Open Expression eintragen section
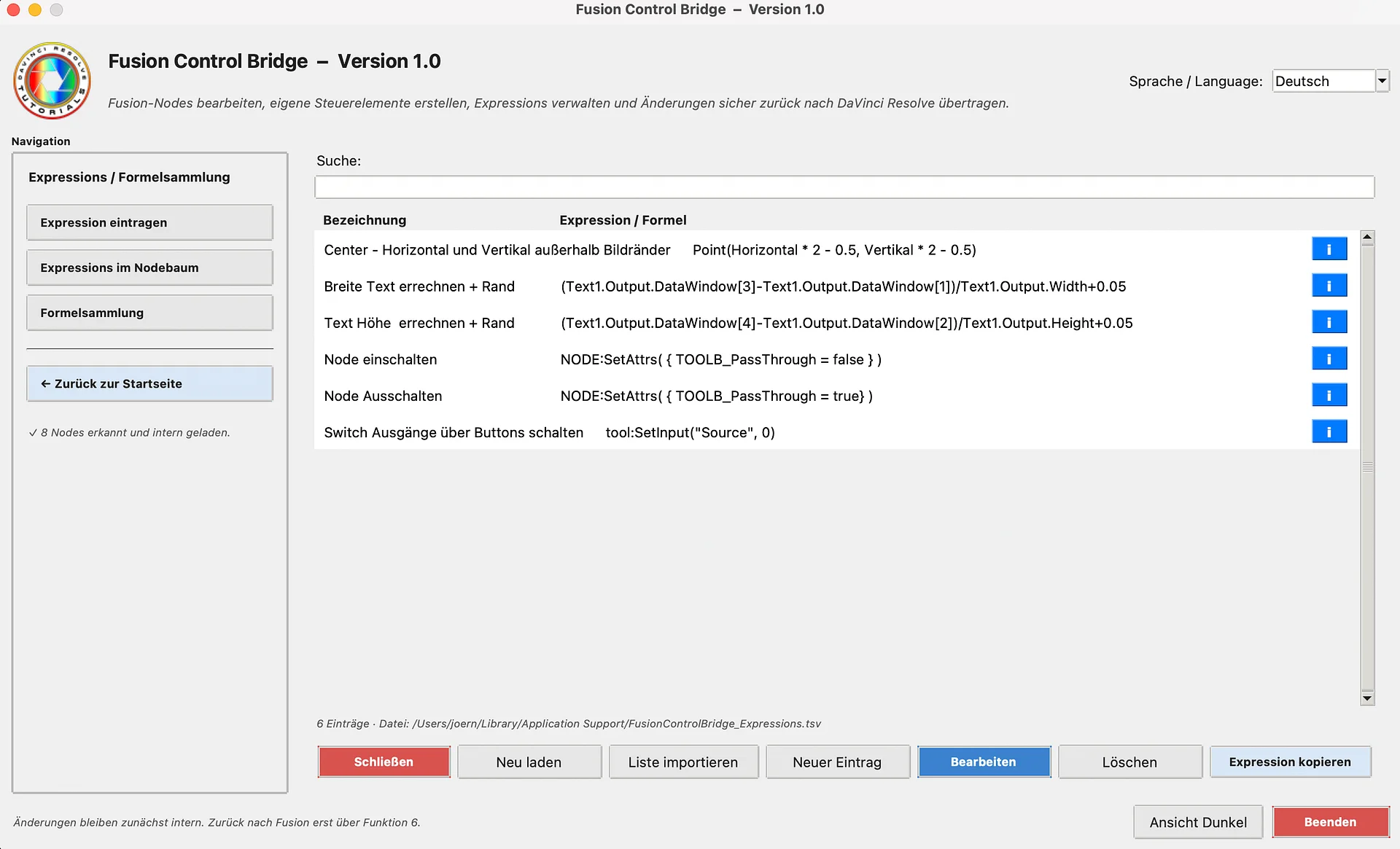The image size is (1400, 849). point(149,222)
